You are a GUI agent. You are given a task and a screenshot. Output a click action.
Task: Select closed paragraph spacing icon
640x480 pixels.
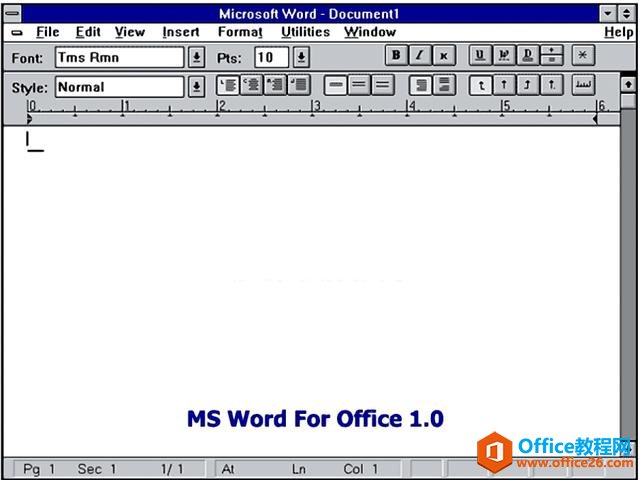click(x=421, y=85)
